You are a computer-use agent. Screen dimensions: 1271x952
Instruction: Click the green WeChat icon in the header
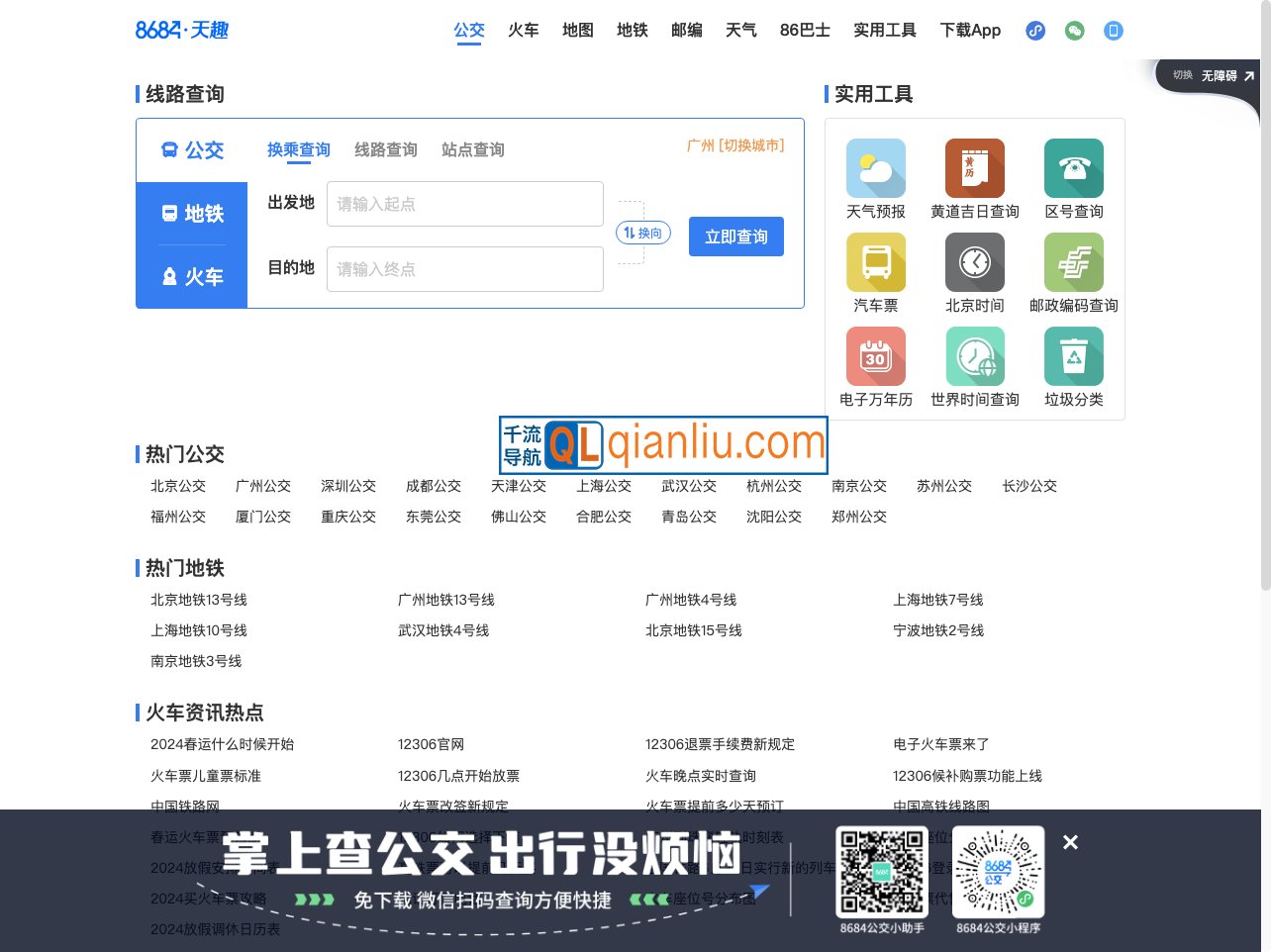click(x=1074, y=31)
